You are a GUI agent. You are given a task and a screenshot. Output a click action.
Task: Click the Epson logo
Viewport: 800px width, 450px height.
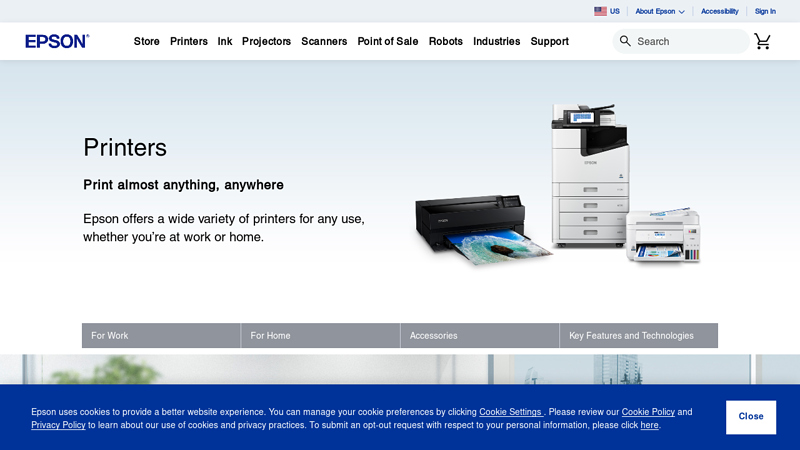point(57,41)
